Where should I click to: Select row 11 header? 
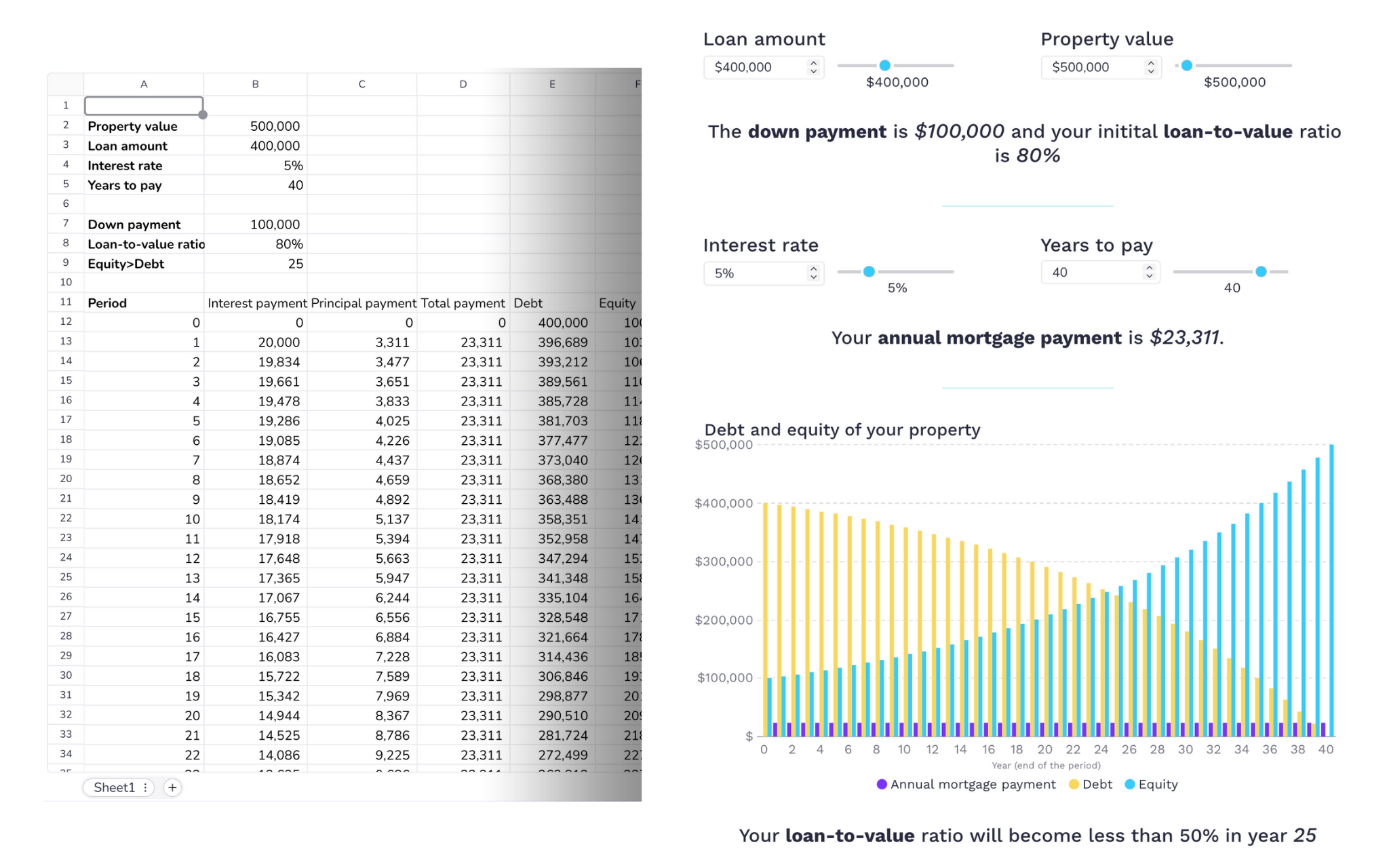[66, 302]
